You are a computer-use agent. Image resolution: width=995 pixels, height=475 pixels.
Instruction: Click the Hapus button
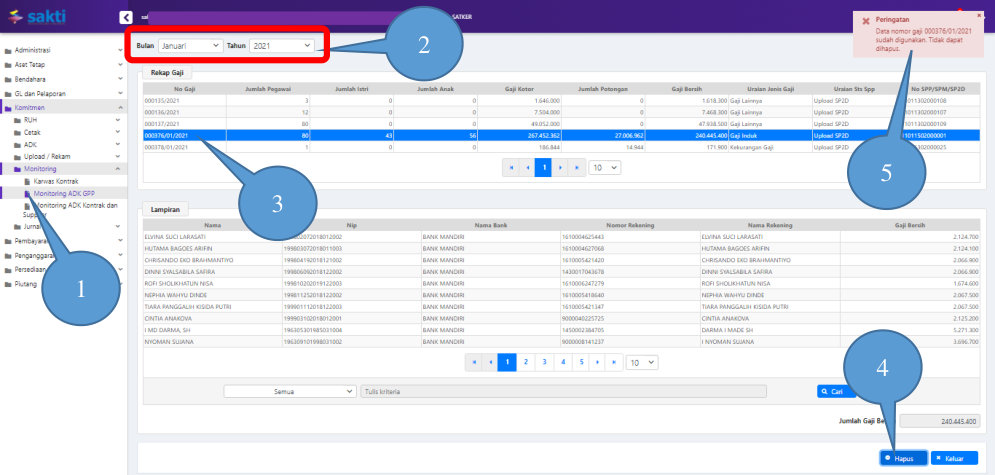(903, 458)
